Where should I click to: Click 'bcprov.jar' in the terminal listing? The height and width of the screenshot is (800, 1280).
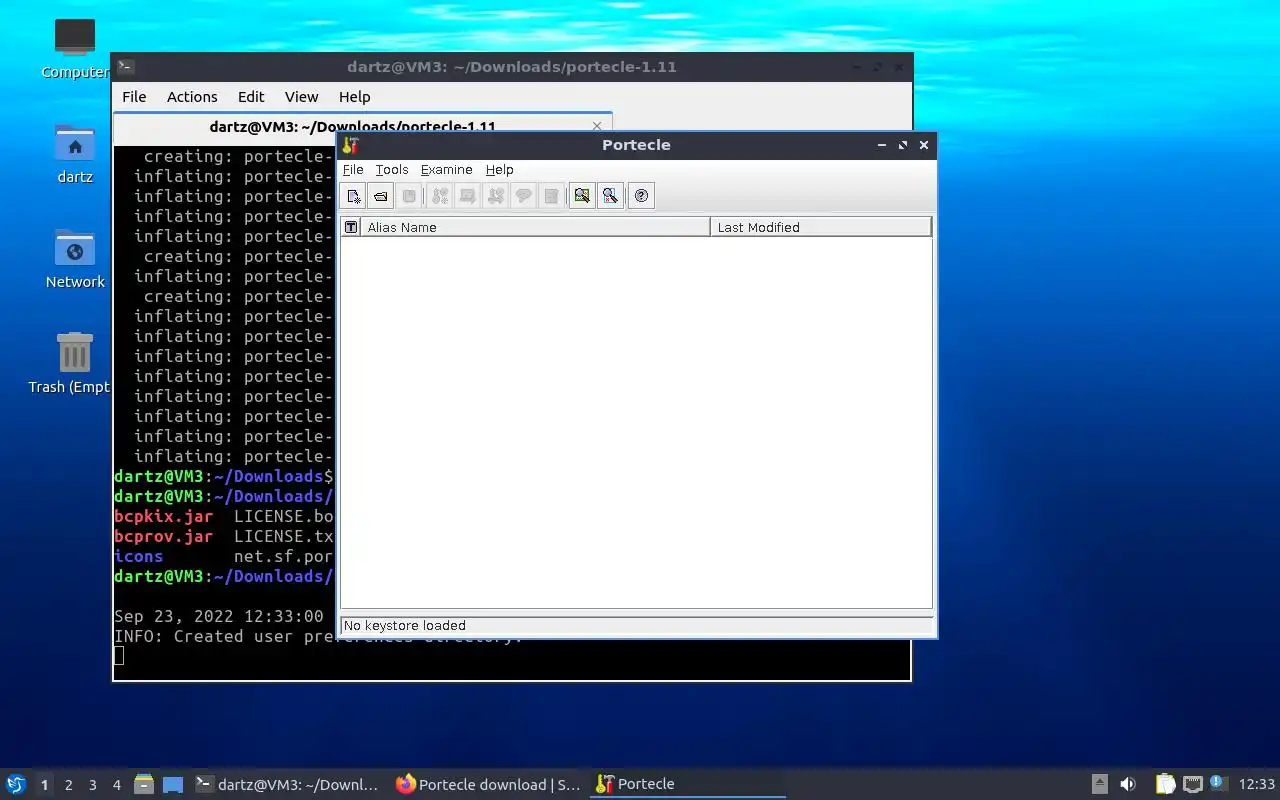(164, 536)
